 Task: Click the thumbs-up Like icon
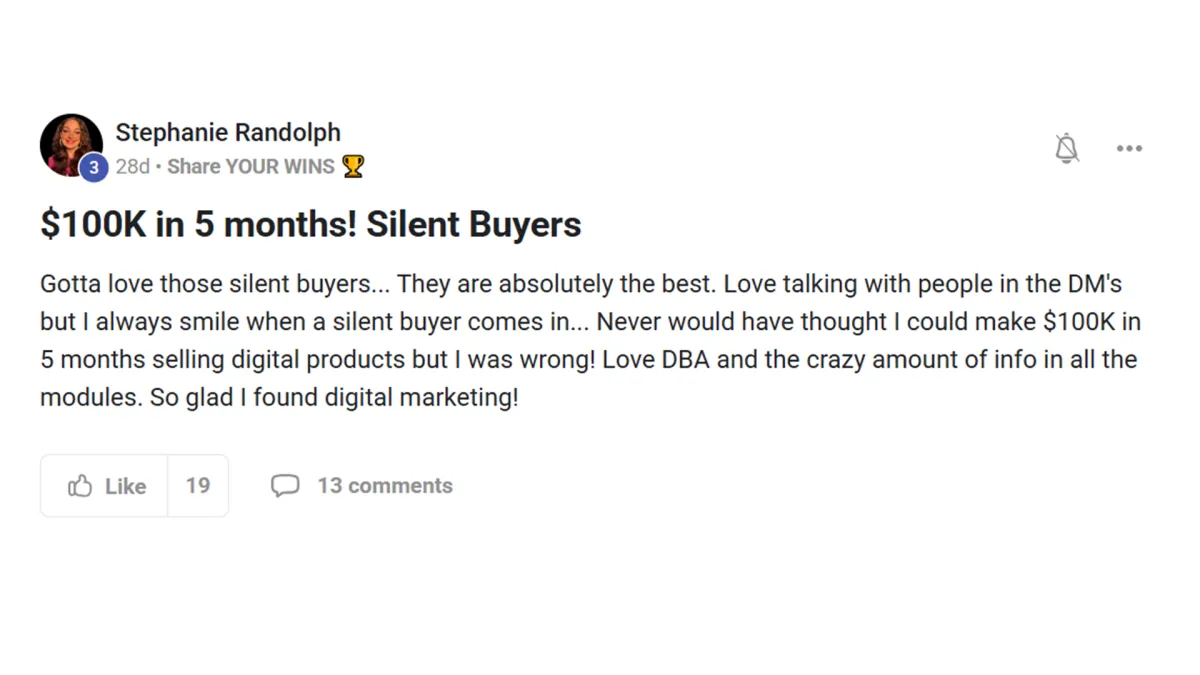(80, 486)
